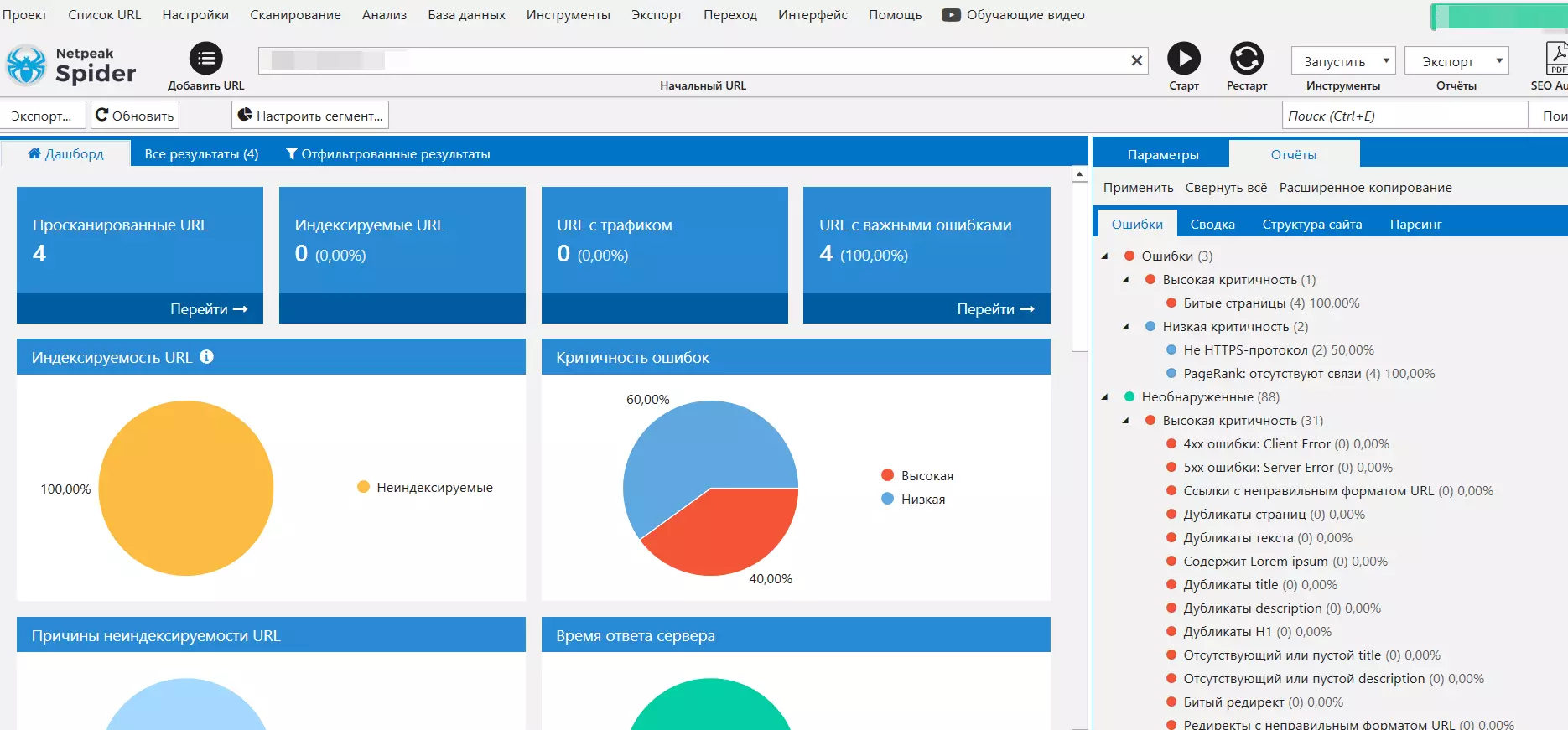Collapse the Низкая критичность (2) node
This screenshot has height=730, width=1568.
(1126, 327)
